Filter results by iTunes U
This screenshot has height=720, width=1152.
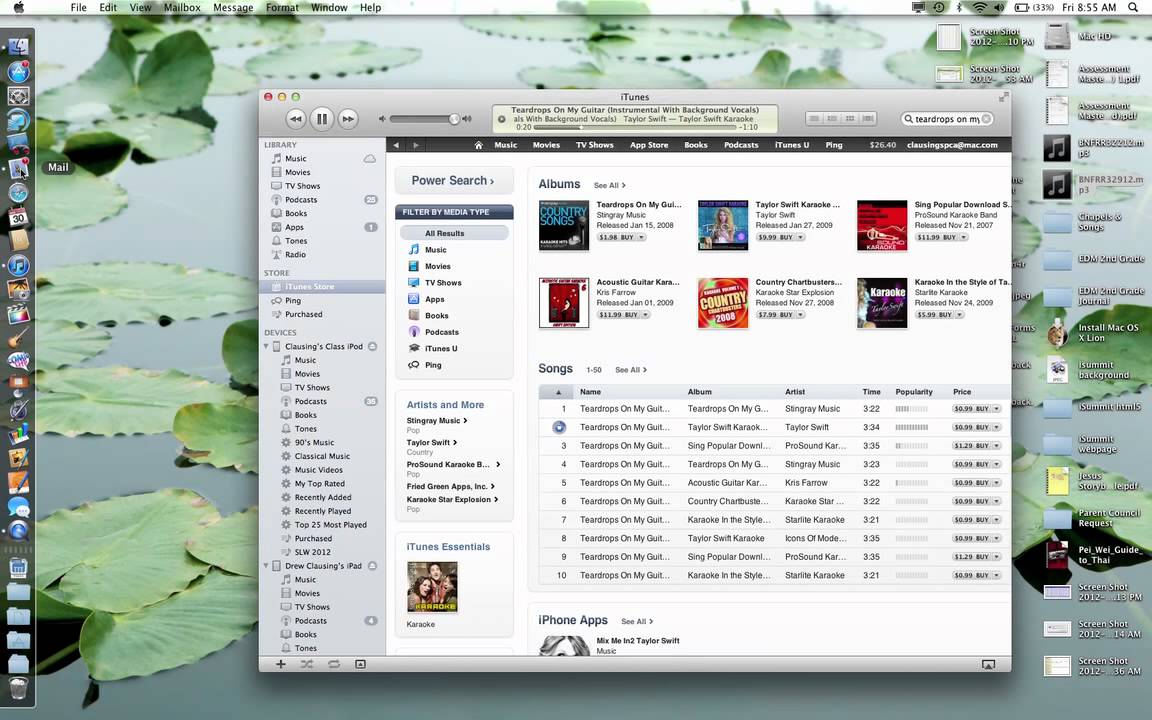pos(441,348)
